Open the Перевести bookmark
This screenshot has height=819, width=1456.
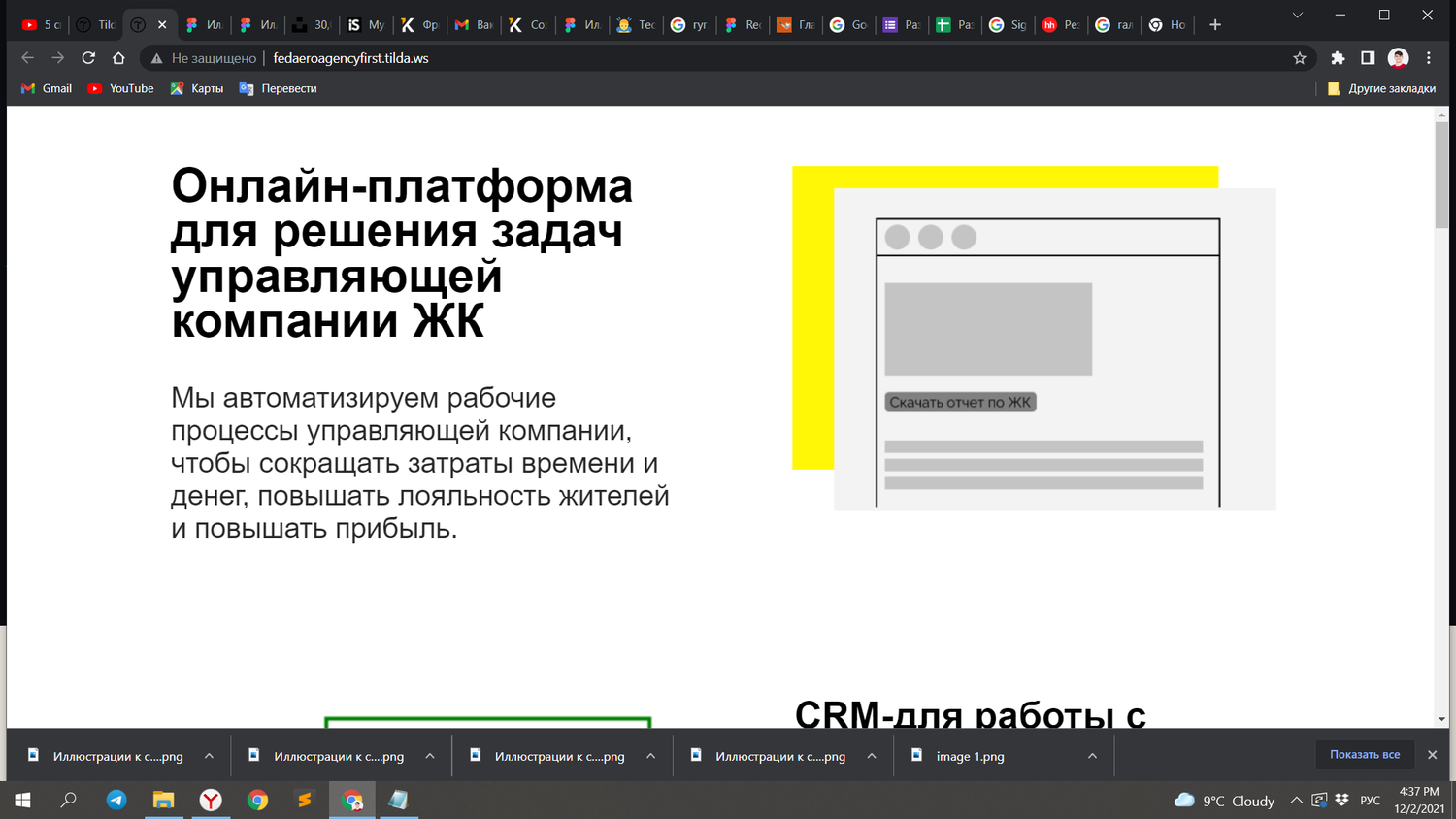(279, 88)
